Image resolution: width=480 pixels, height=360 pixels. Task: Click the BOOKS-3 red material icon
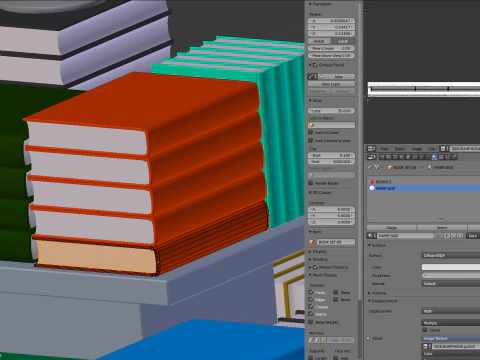point(372,182)
